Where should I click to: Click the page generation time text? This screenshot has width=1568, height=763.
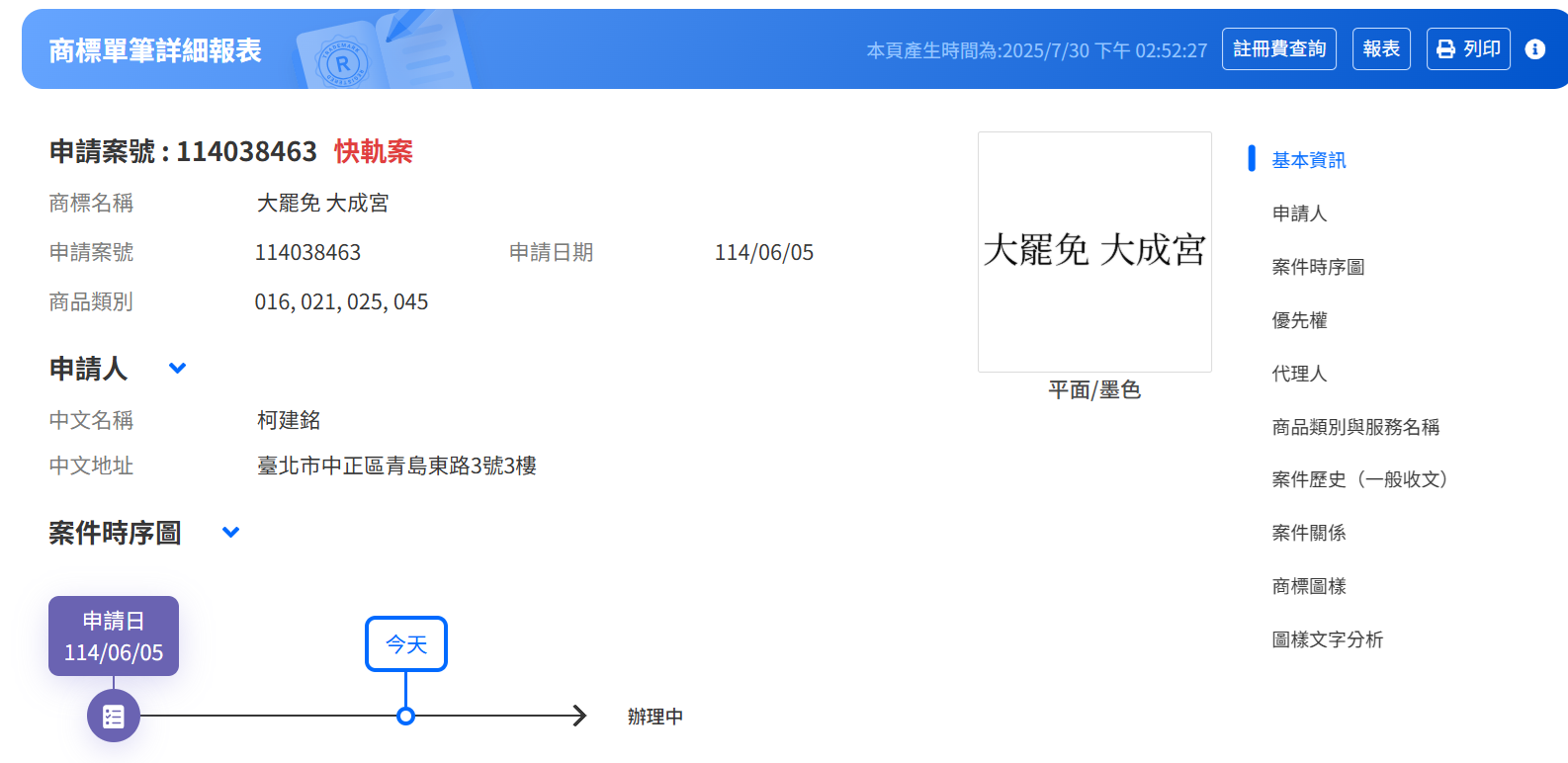(1037, 50)
